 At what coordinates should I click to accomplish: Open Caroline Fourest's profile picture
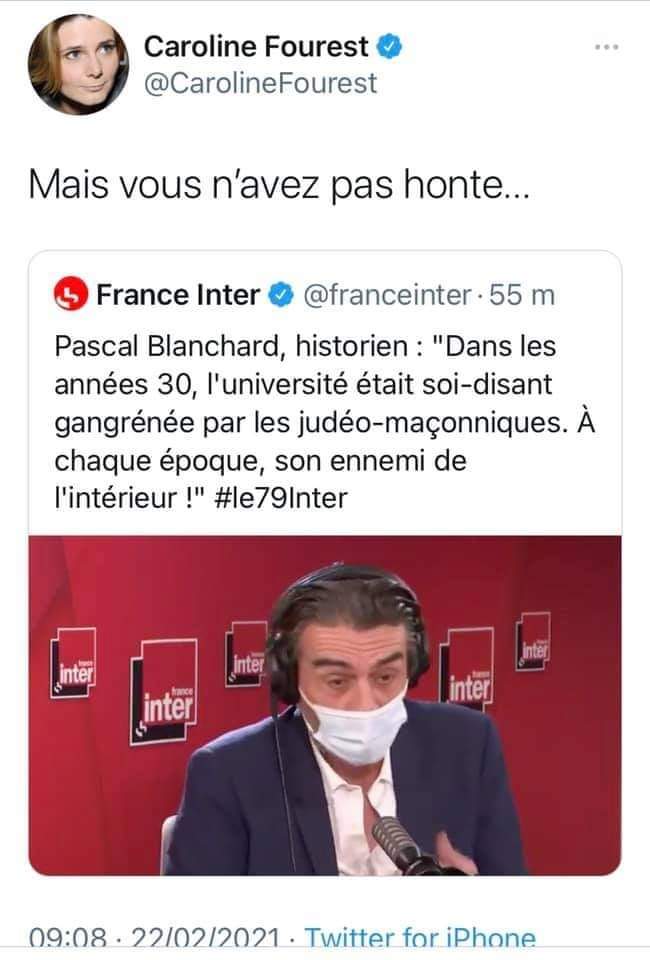point(78,65)
